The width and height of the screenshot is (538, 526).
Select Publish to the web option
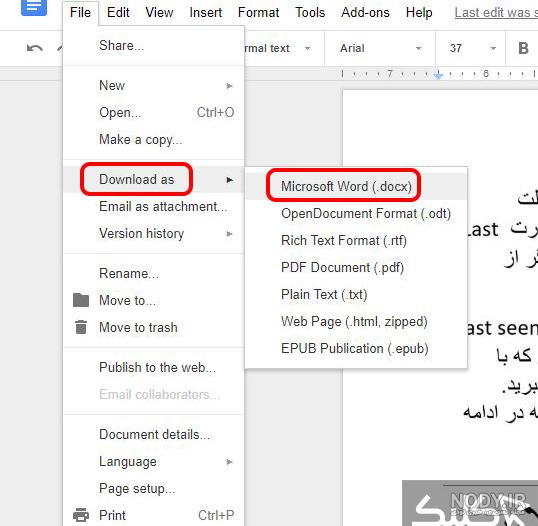[157, 367]
